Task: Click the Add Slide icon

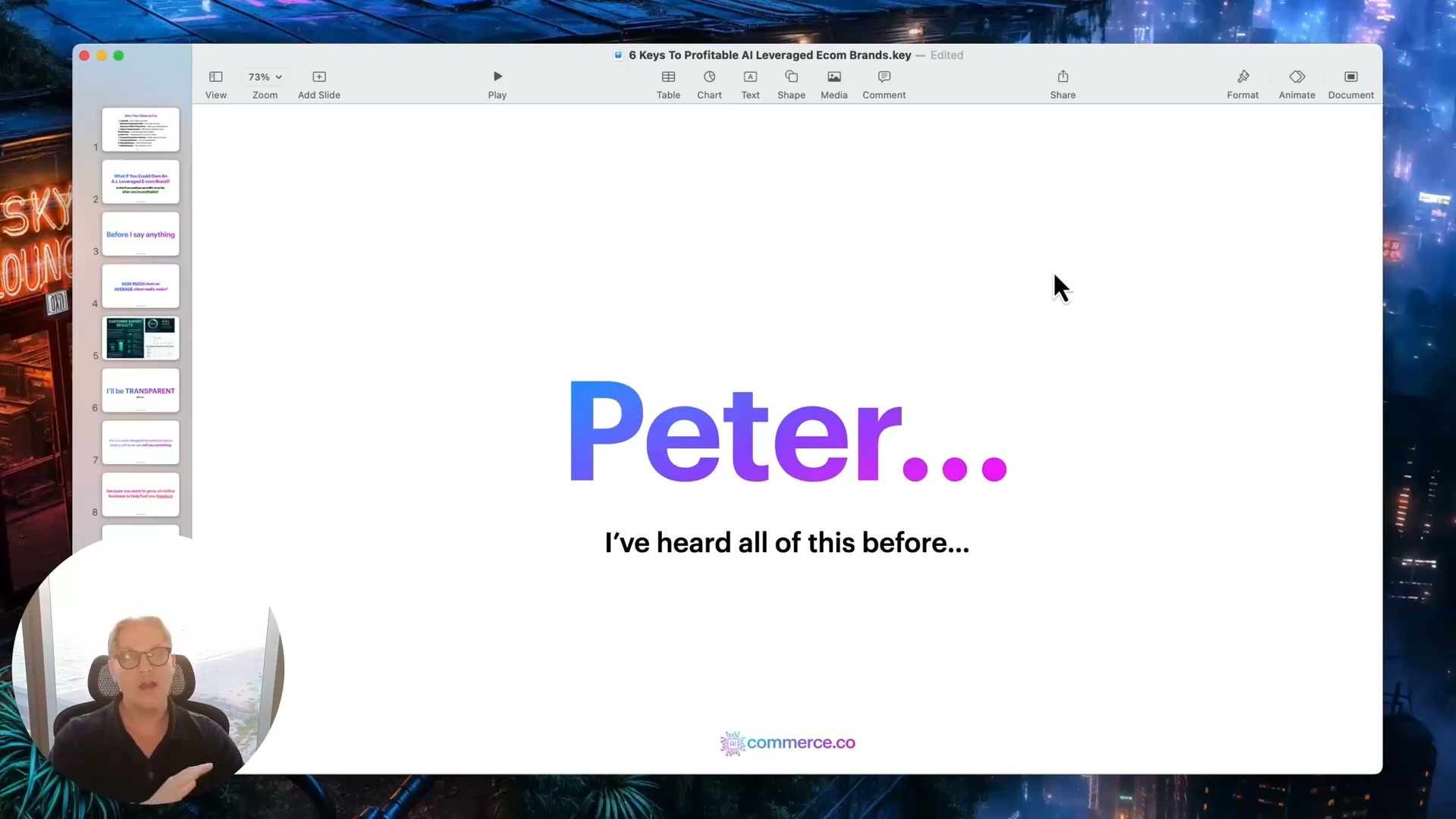Action: (319, 77)
